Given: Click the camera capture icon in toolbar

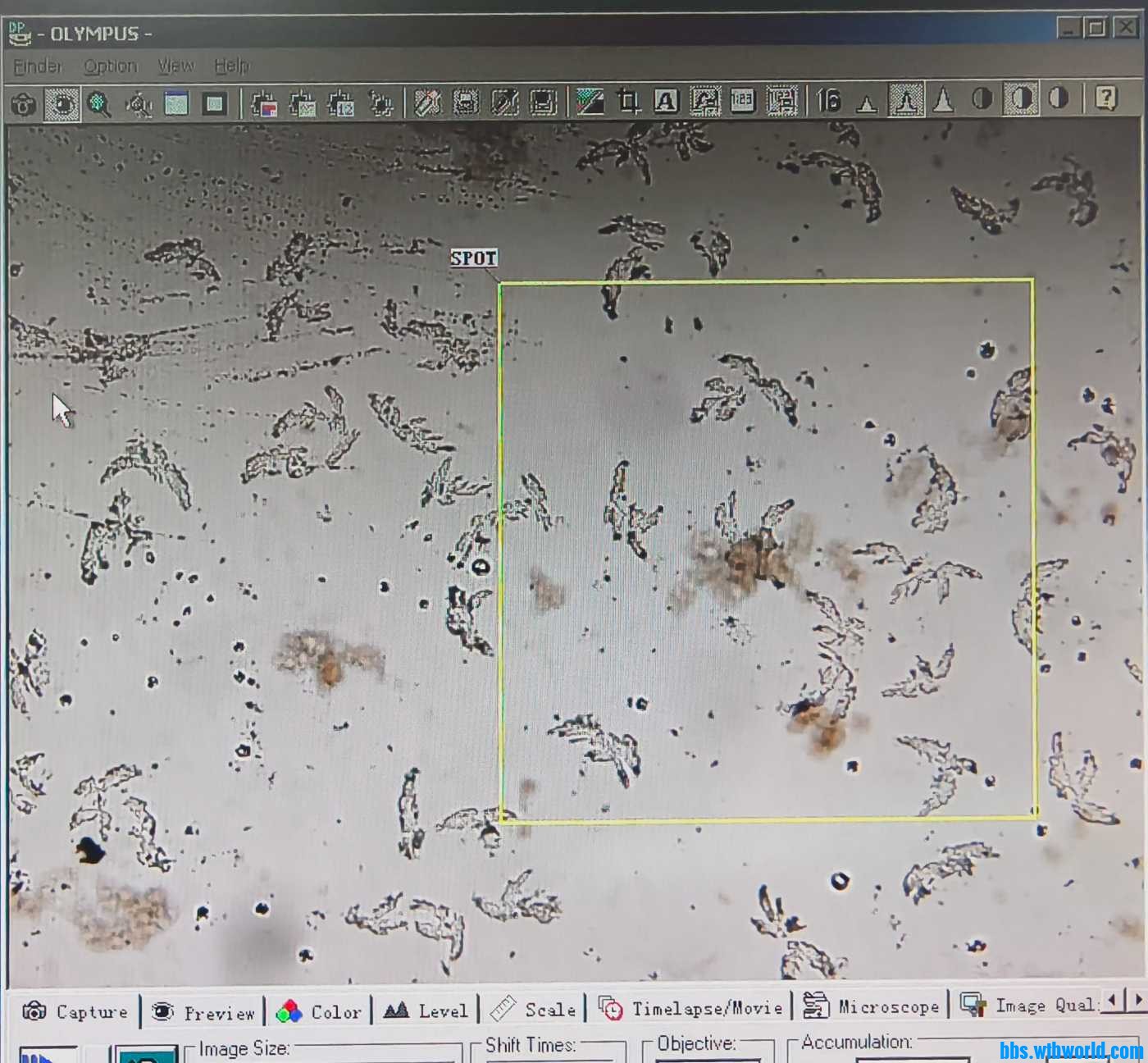Looking at the screenshot, I should point(24,104).
